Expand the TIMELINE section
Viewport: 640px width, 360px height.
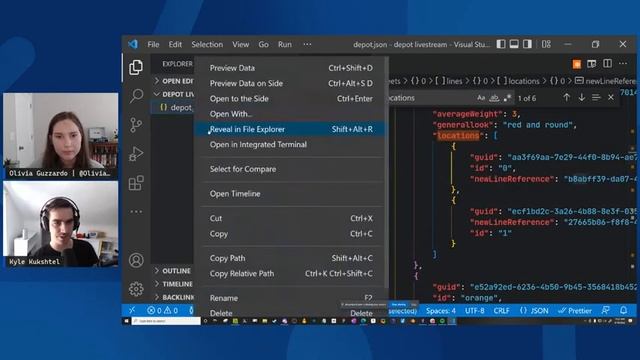point(173,284)
